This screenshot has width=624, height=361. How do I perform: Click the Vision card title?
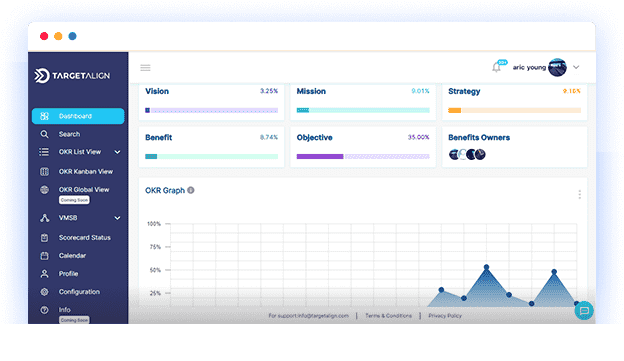tap(157, 91)
